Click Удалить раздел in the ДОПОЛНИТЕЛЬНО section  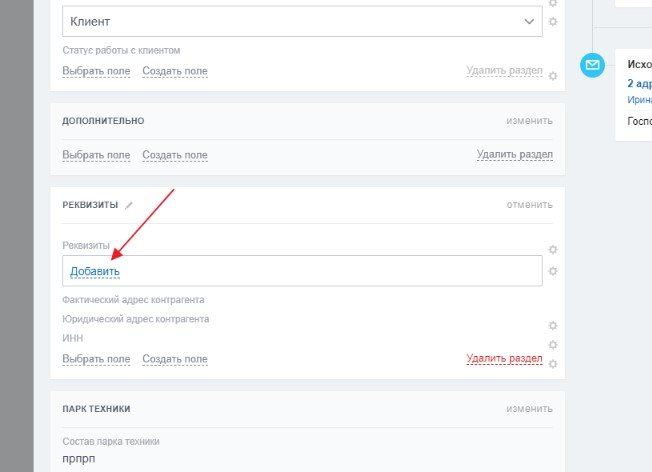[x=514, y=155]
